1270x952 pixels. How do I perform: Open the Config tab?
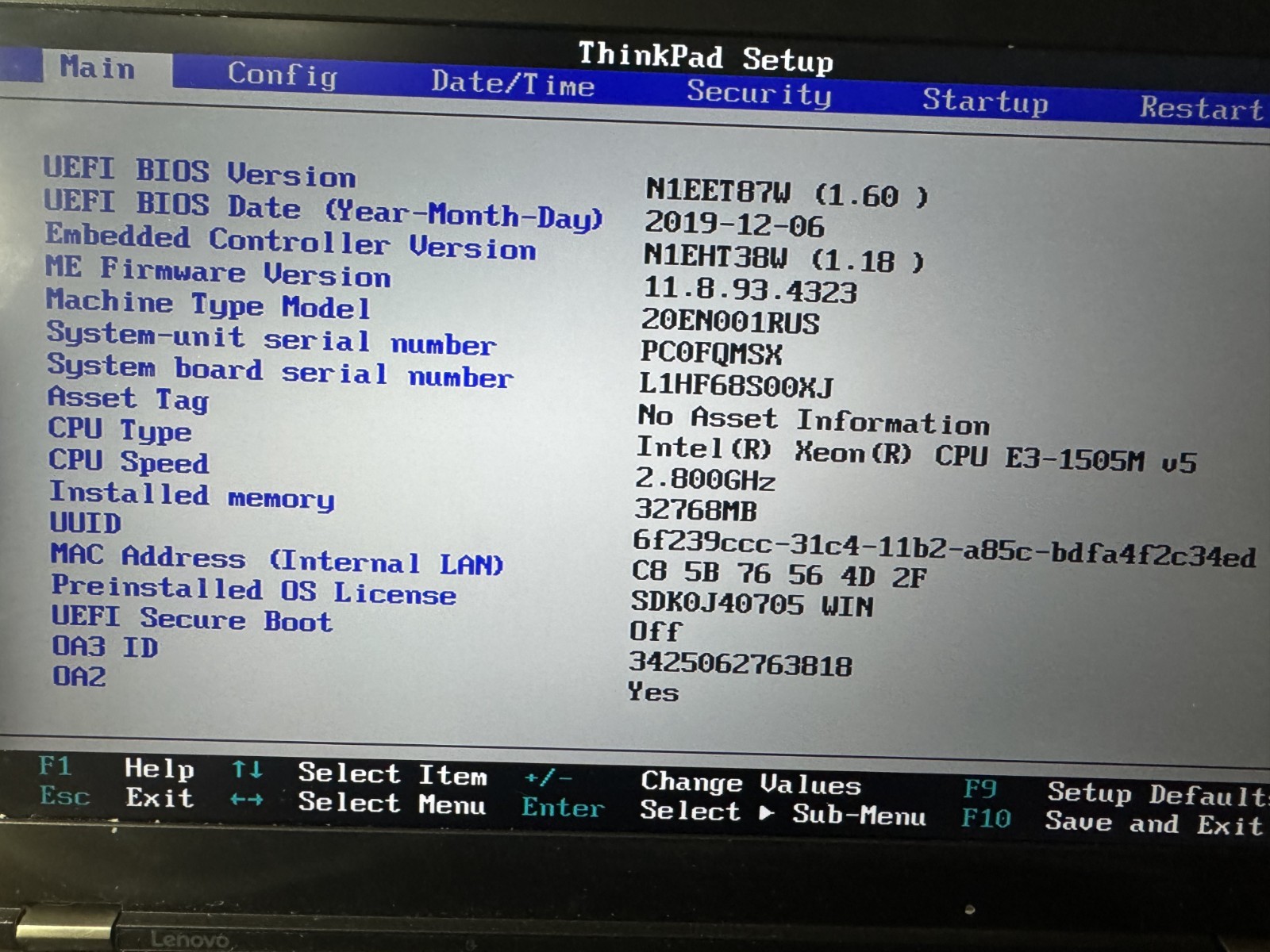click(283, 75)
